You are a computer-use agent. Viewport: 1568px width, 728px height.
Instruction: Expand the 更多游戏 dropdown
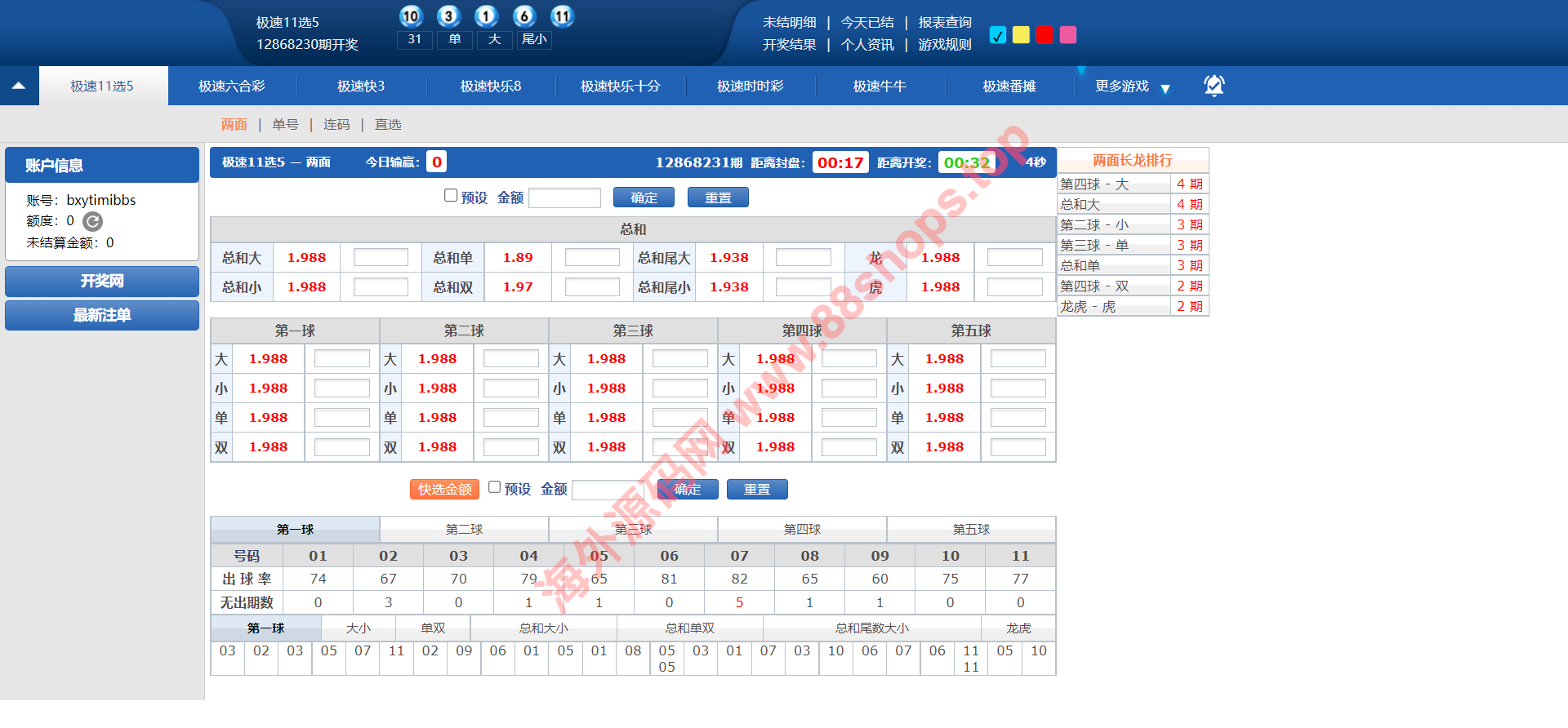click(x=1132, y=87)
